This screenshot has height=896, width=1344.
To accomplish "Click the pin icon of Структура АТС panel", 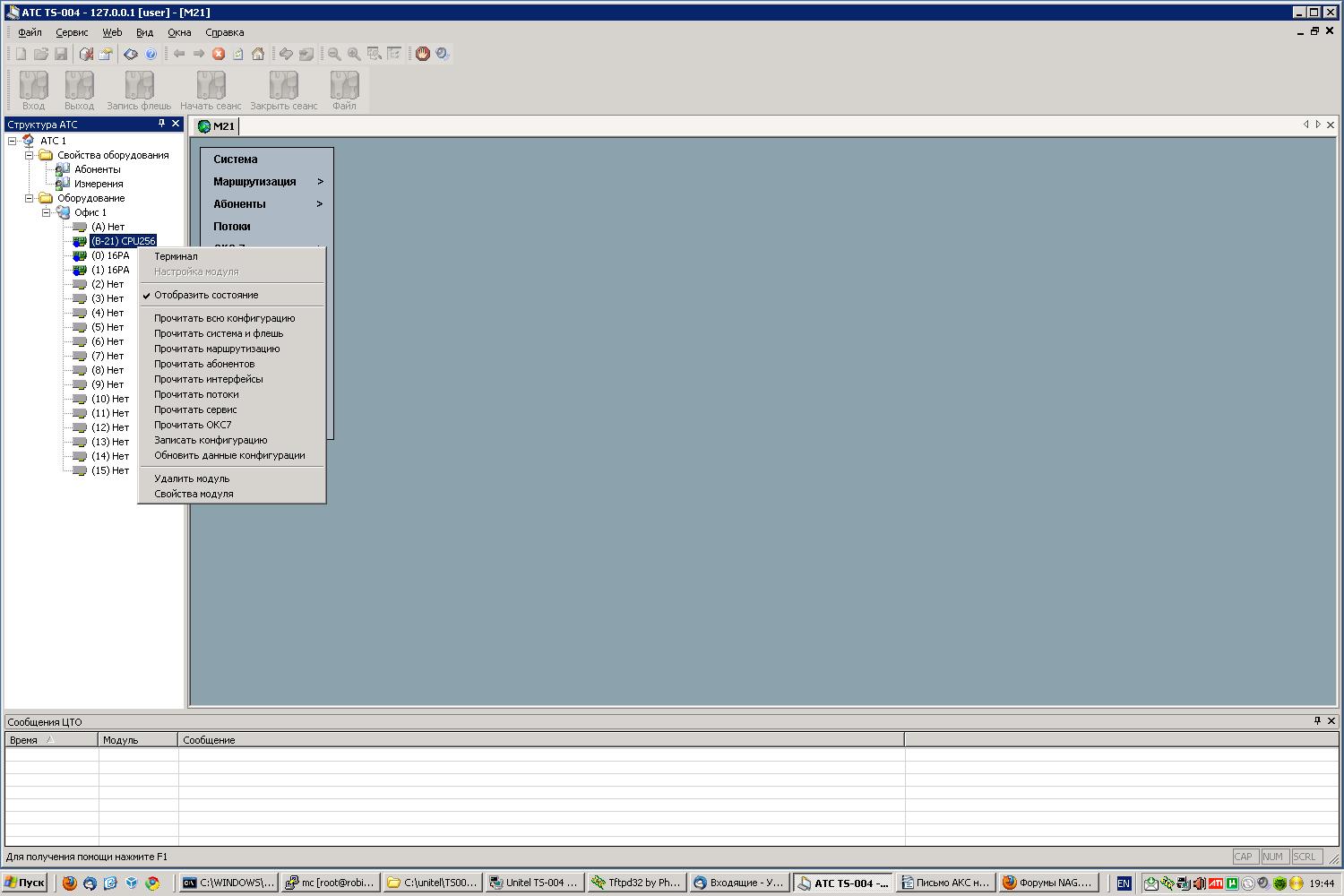I will click(x=162, y=124).
